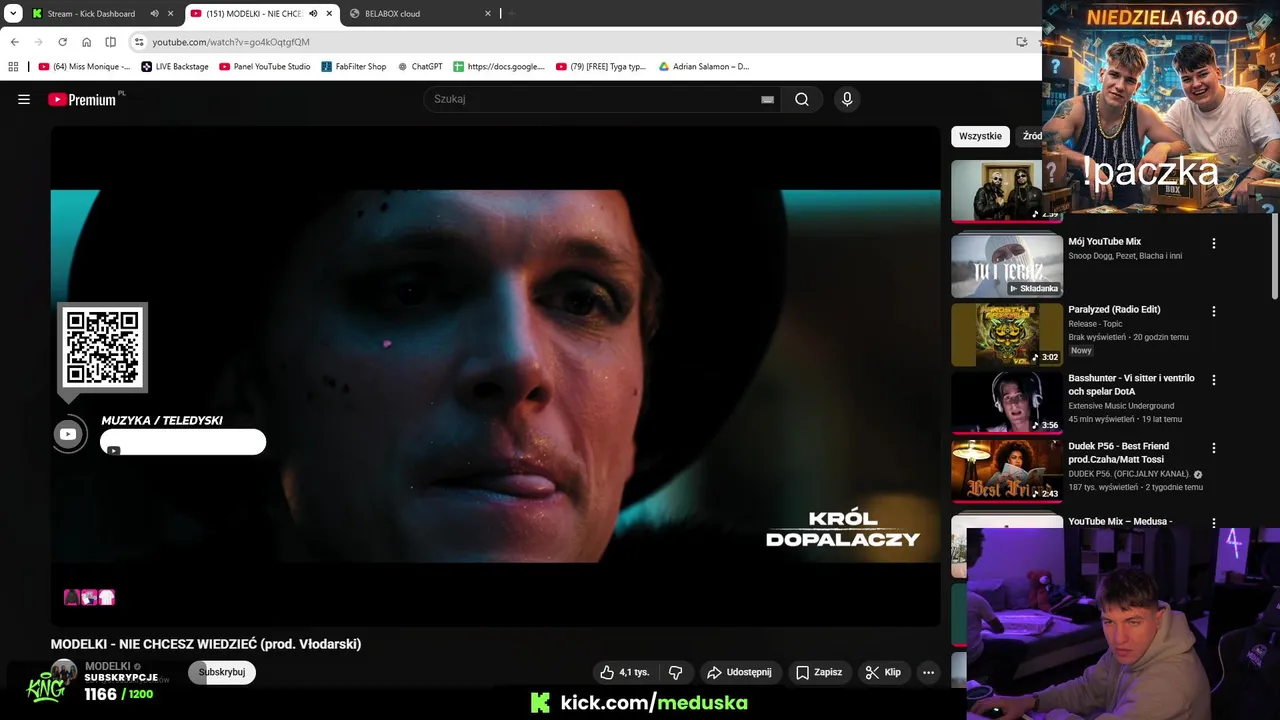Share video with Udostępnij button
This screenshot has width=1280, height=720.
[x=739, y=672]
